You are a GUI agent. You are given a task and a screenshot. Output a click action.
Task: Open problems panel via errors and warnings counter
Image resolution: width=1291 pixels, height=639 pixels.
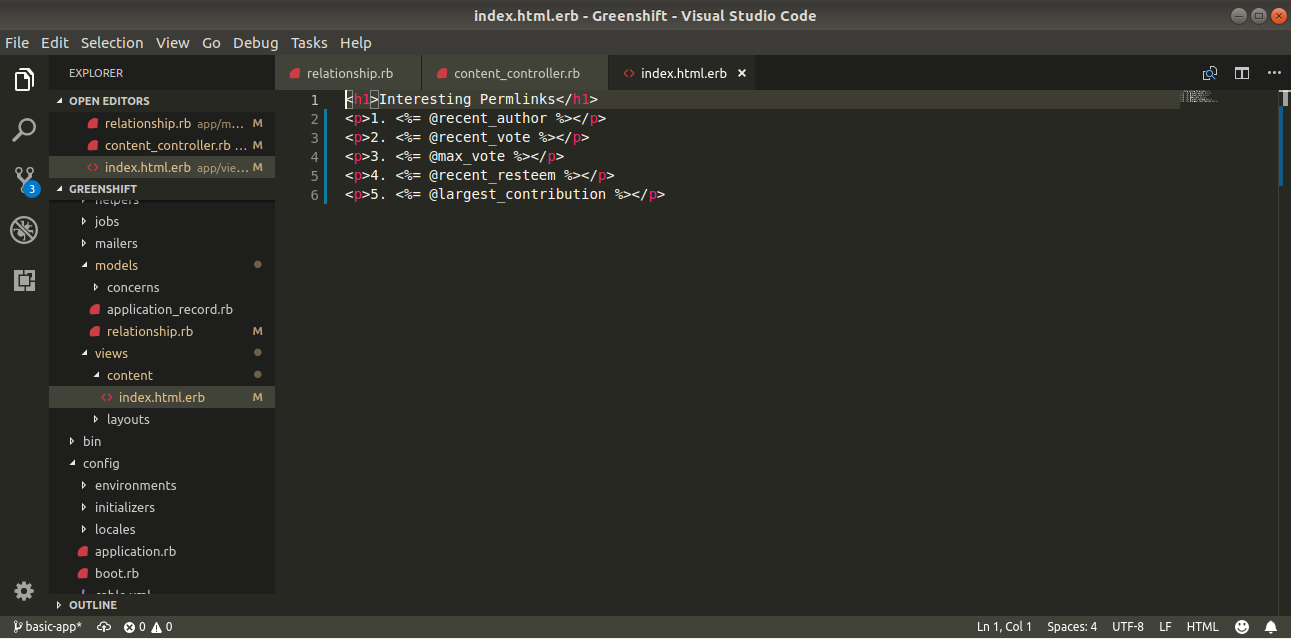(148, 627)
